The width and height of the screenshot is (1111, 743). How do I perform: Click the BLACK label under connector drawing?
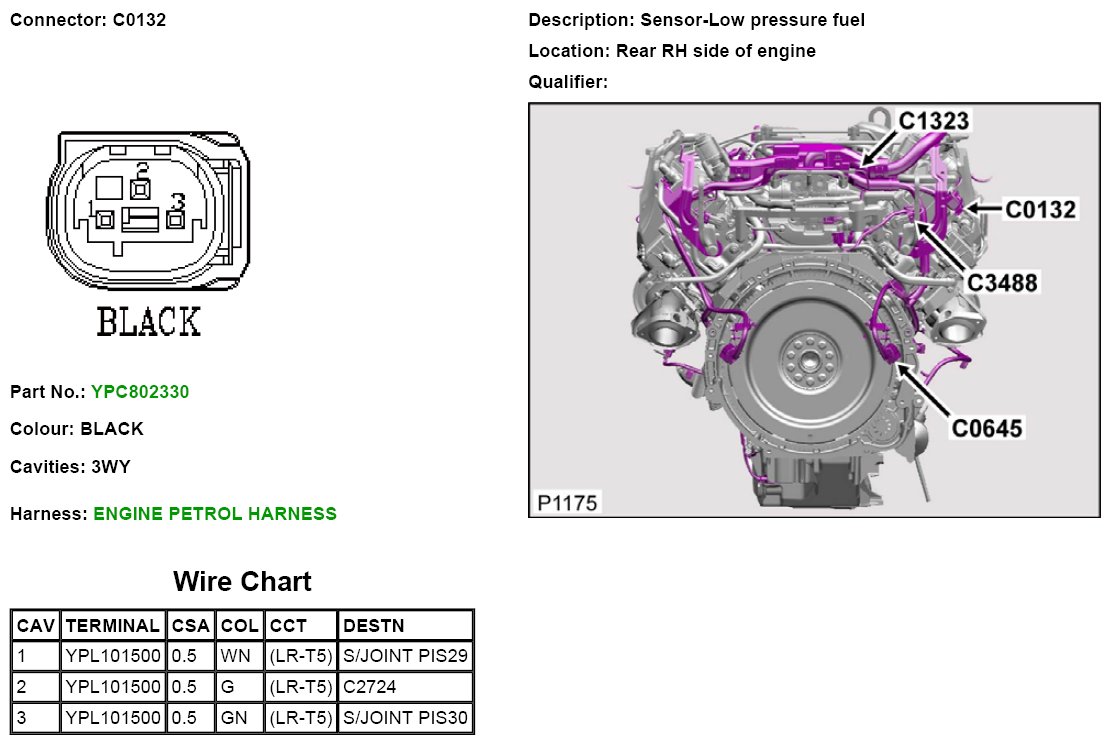148,322
